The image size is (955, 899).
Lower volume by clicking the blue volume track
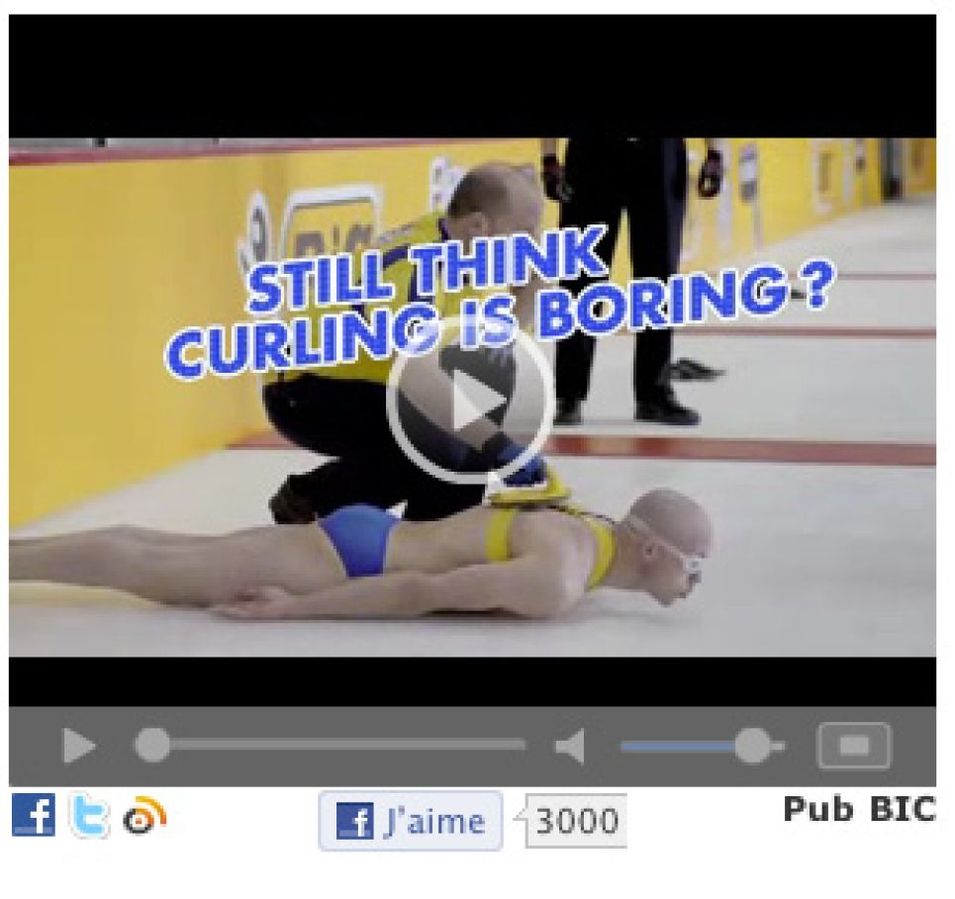(678, 746)
